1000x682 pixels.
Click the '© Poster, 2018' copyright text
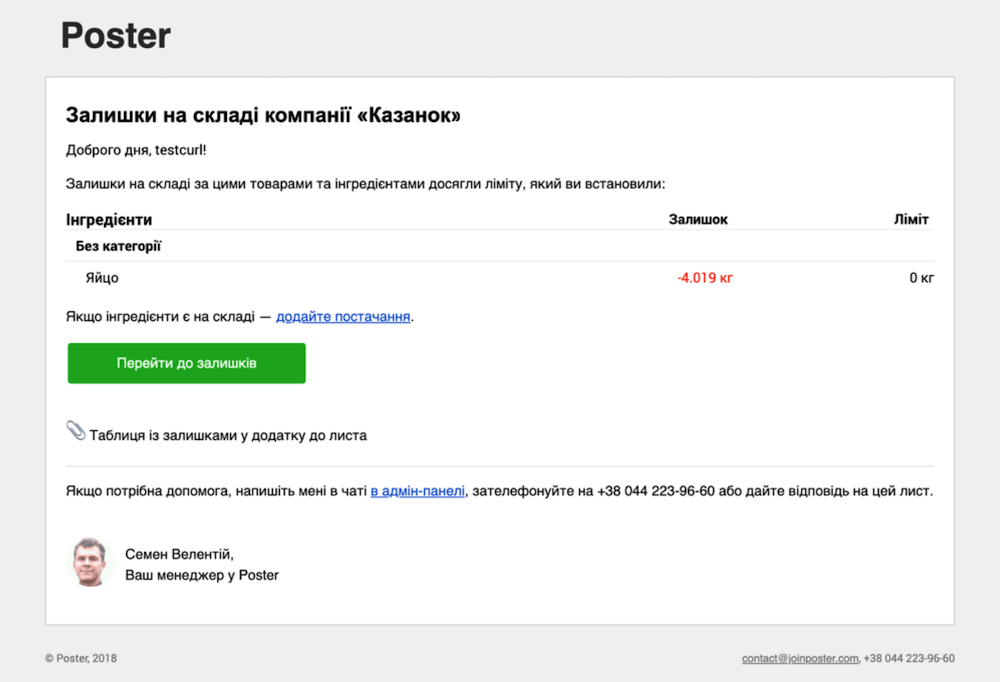(81, 658)
